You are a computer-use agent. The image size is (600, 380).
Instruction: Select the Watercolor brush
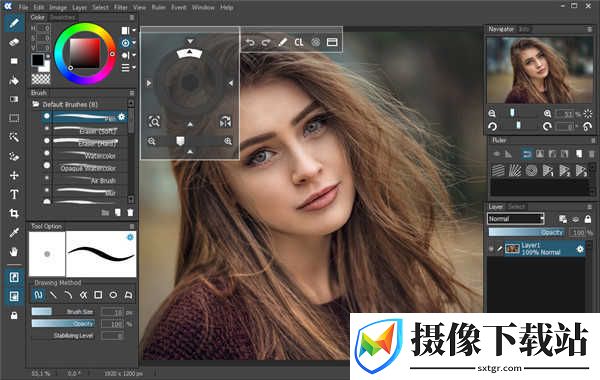pos(84,155)
